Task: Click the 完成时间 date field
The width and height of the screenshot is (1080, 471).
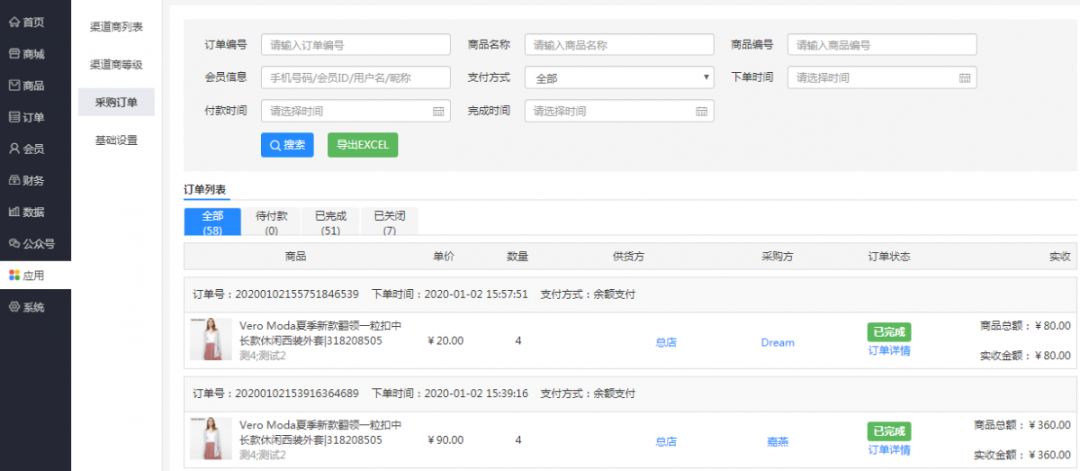Action: click(x=619, y=111)
